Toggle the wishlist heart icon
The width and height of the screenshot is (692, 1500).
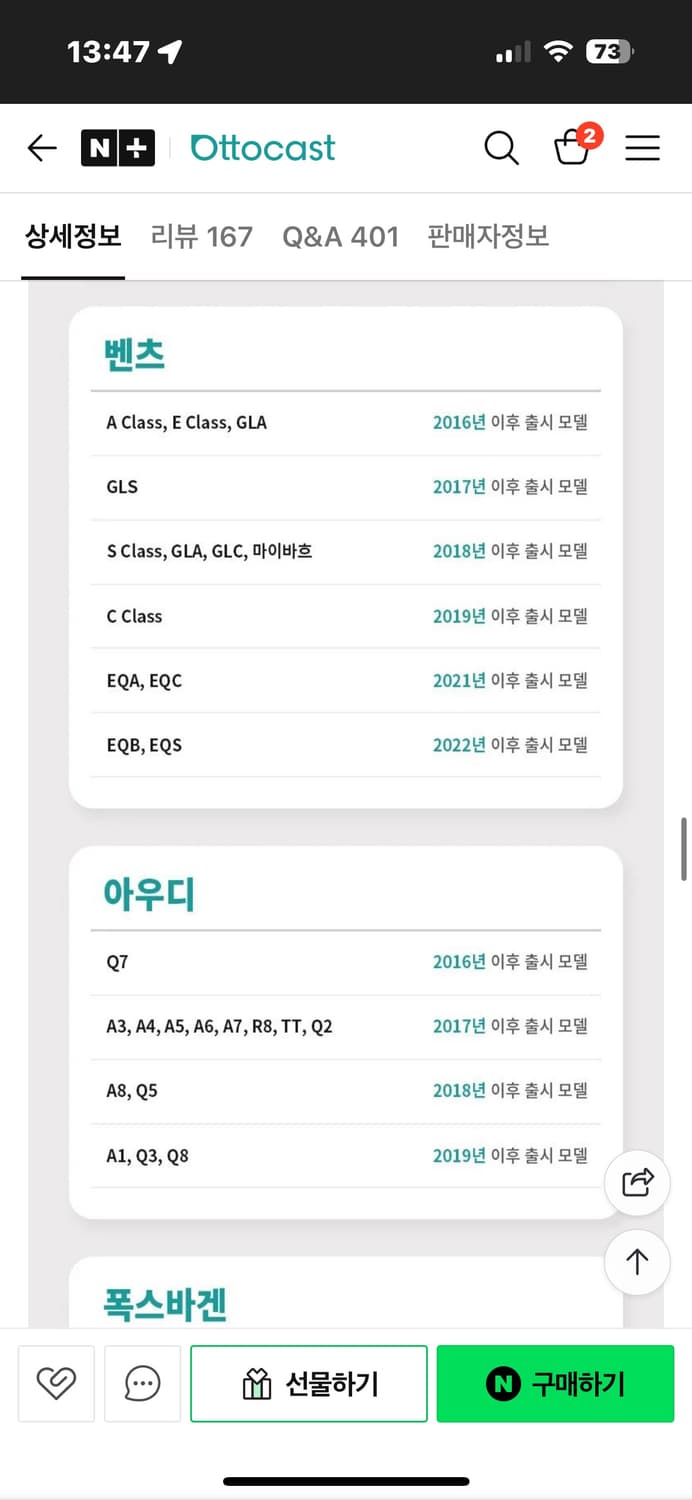coord(56,1383)
